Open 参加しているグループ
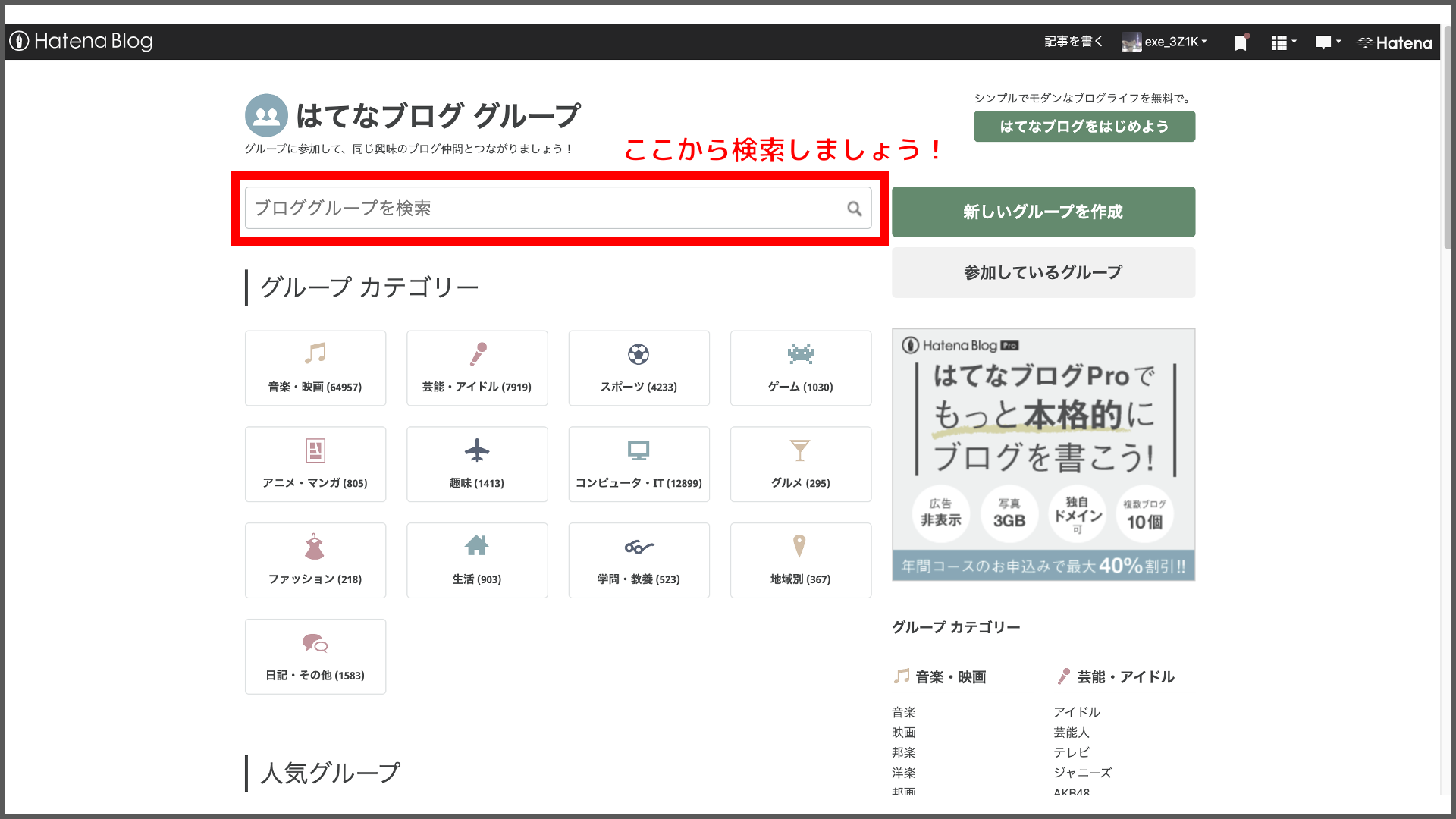1456x819 pixels. pos(1043,272)
